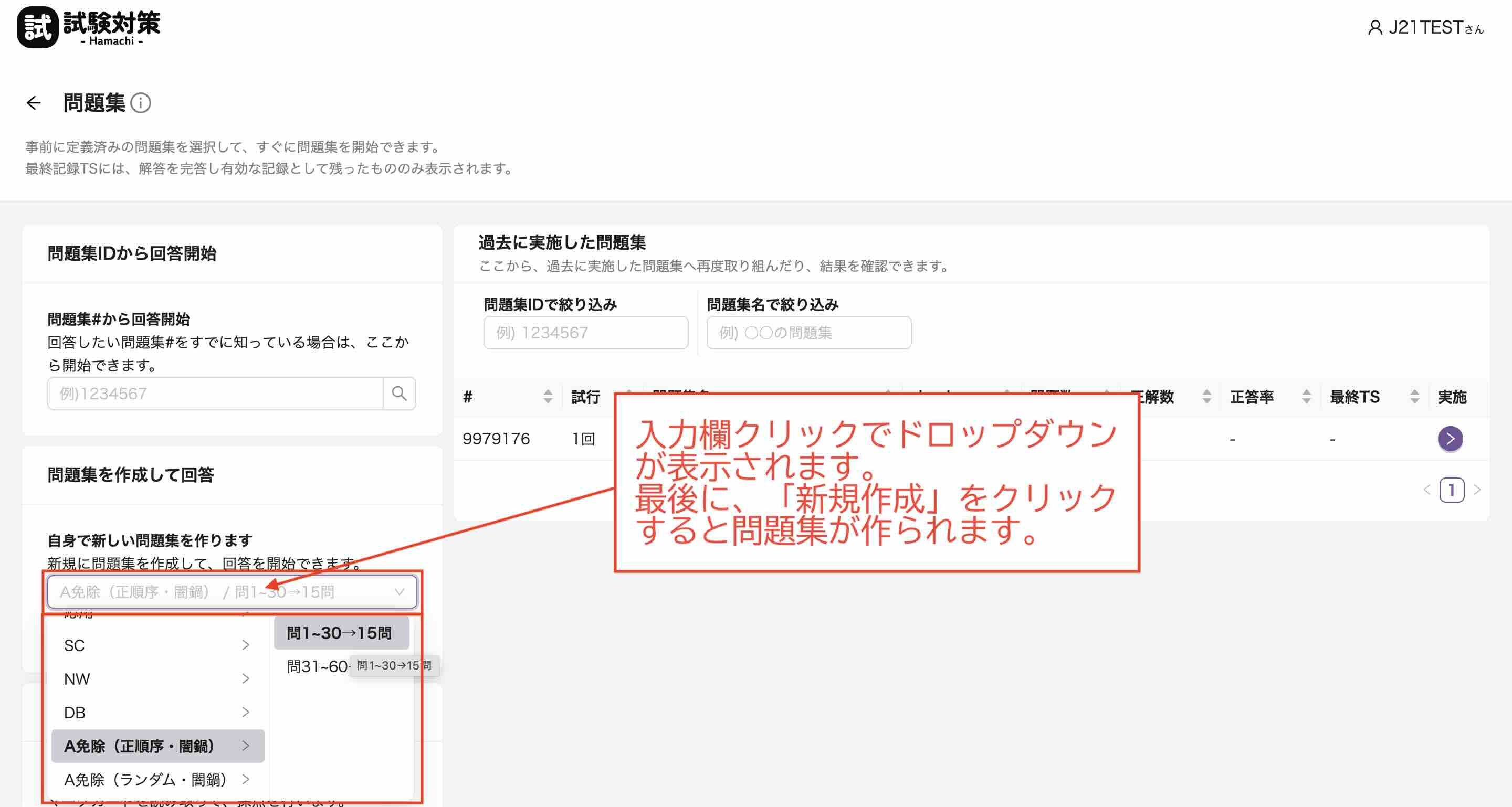Click the 問題集ID filter input field
1512x807 pixels.
click(585, 333)
